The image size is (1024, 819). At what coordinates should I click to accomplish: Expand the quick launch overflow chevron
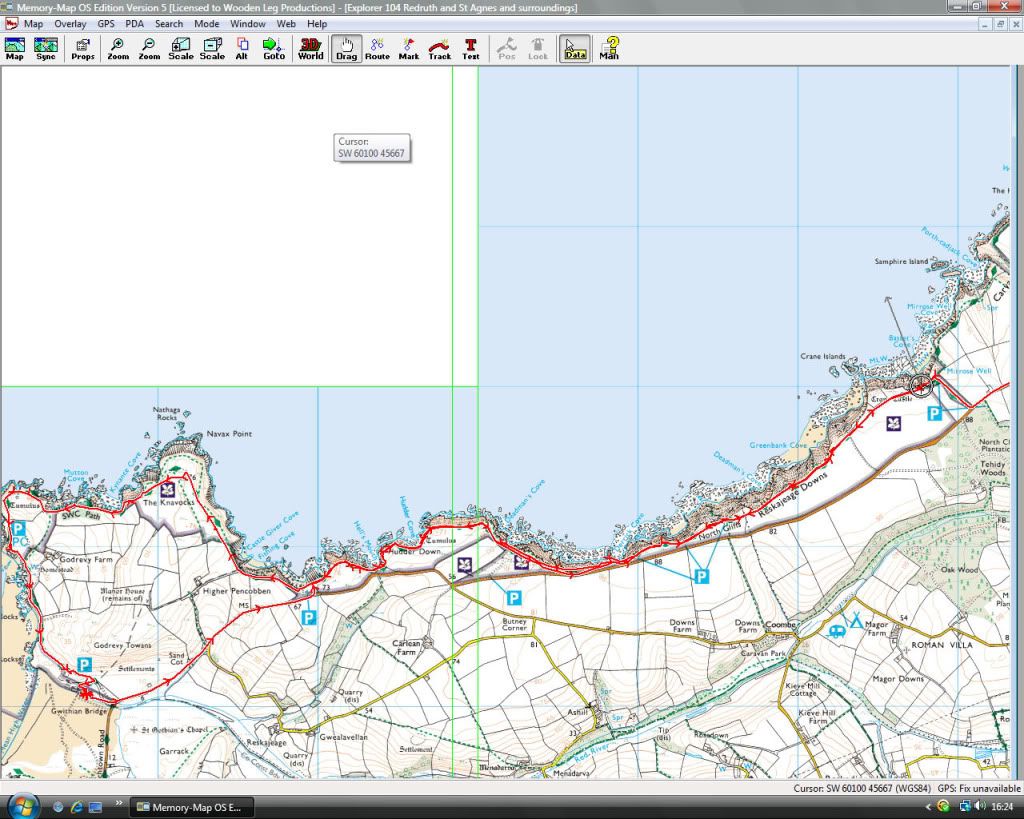click(119, 803)
